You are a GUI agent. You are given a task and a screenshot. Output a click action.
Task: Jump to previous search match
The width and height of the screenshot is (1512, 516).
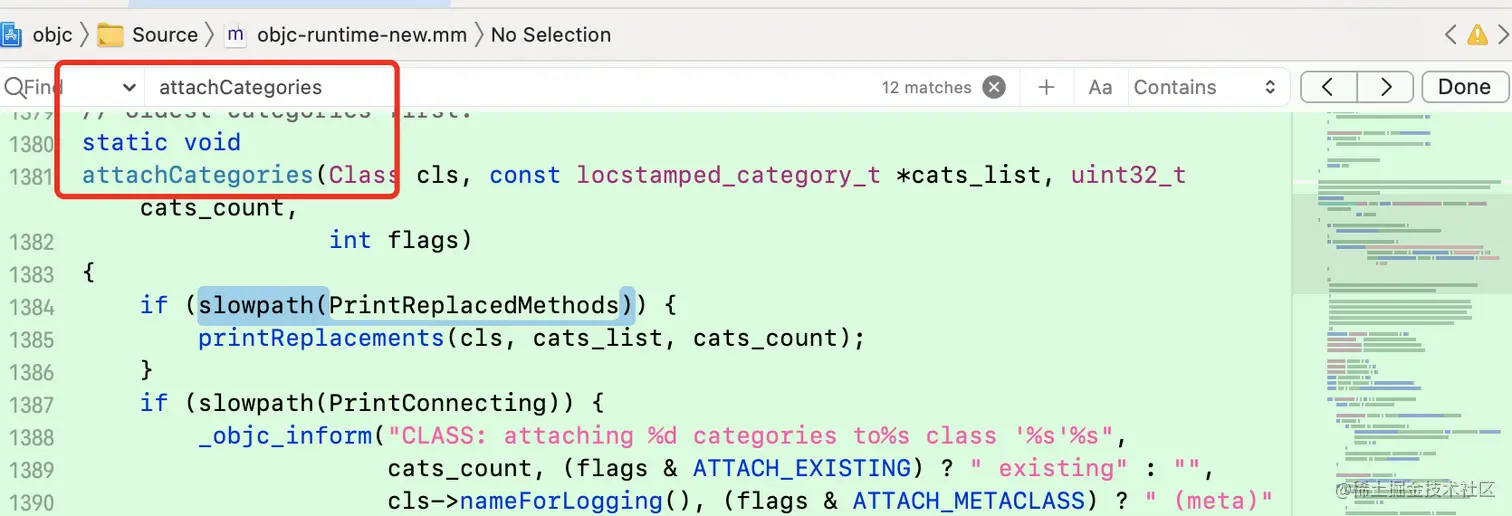click(1328, 87)
